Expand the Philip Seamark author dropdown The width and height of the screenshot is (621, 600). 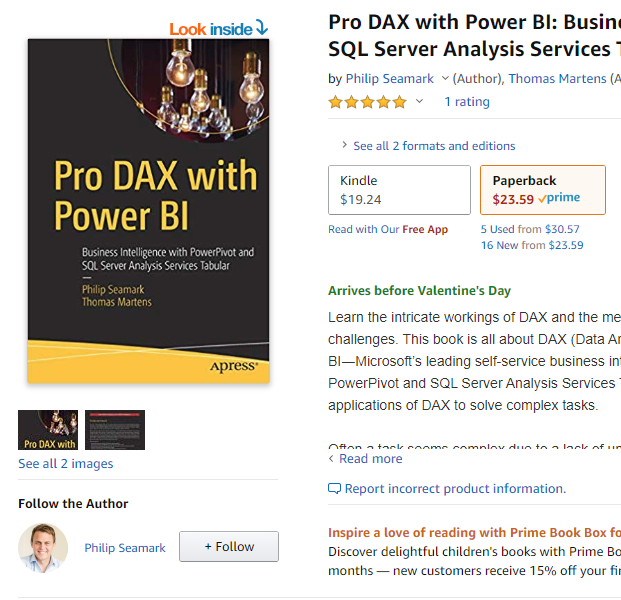[443, 79]
